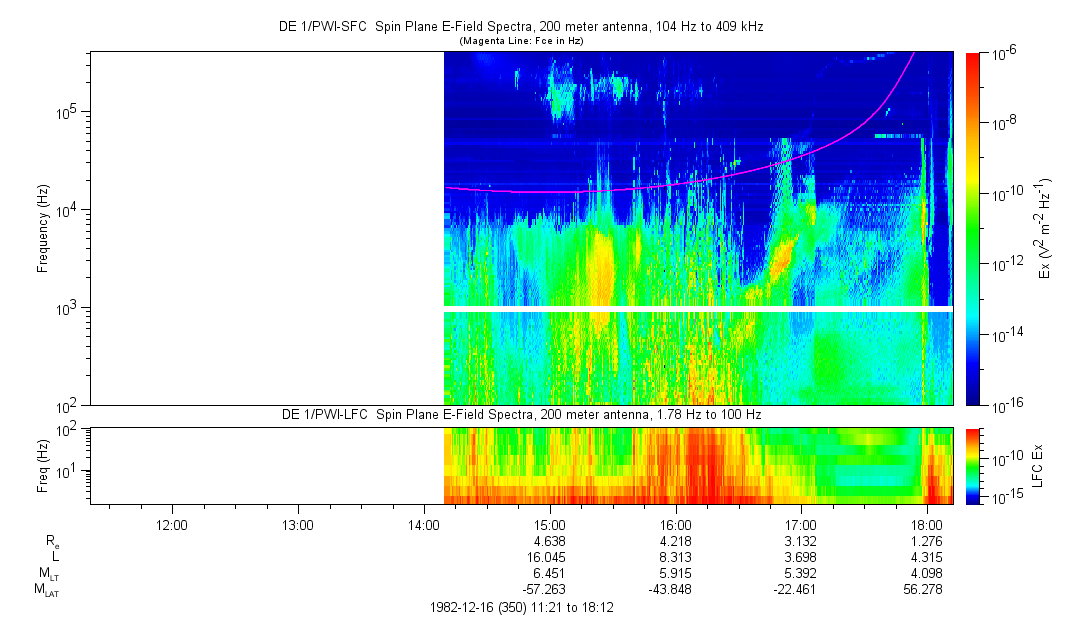Click the red top of the Ex colorbar
Image resolution: width=1083 pixels, height=620 pixels.
[974, 58]
